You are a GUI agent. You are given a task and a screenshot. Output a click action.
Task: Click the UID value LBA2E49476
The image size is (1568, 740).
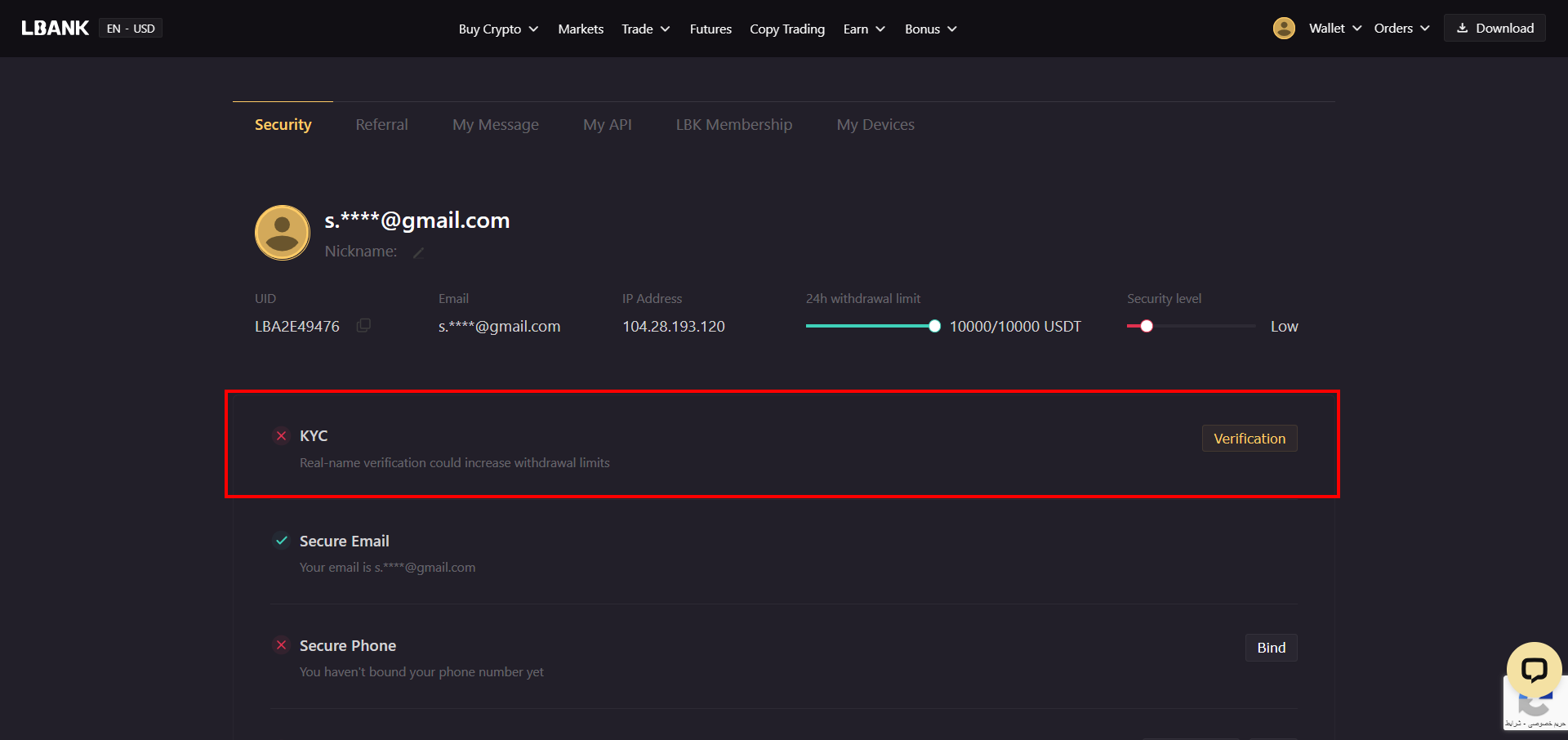click(x=297, y=326)
